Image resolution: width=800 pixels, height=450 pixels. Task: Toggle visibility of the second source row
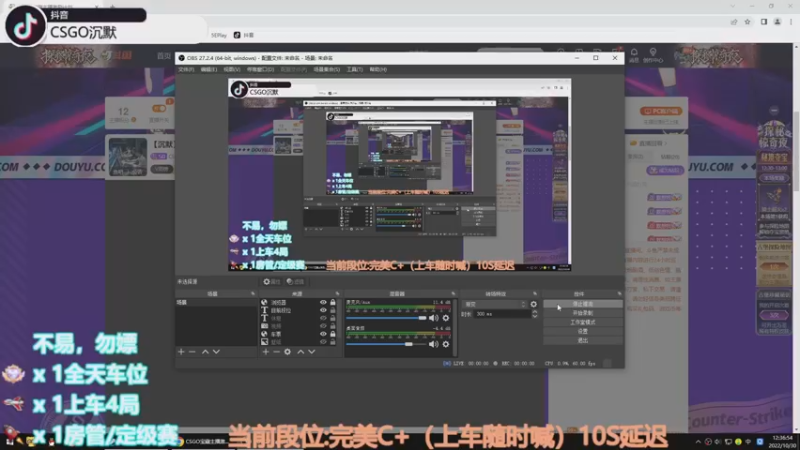click(323, 310)
